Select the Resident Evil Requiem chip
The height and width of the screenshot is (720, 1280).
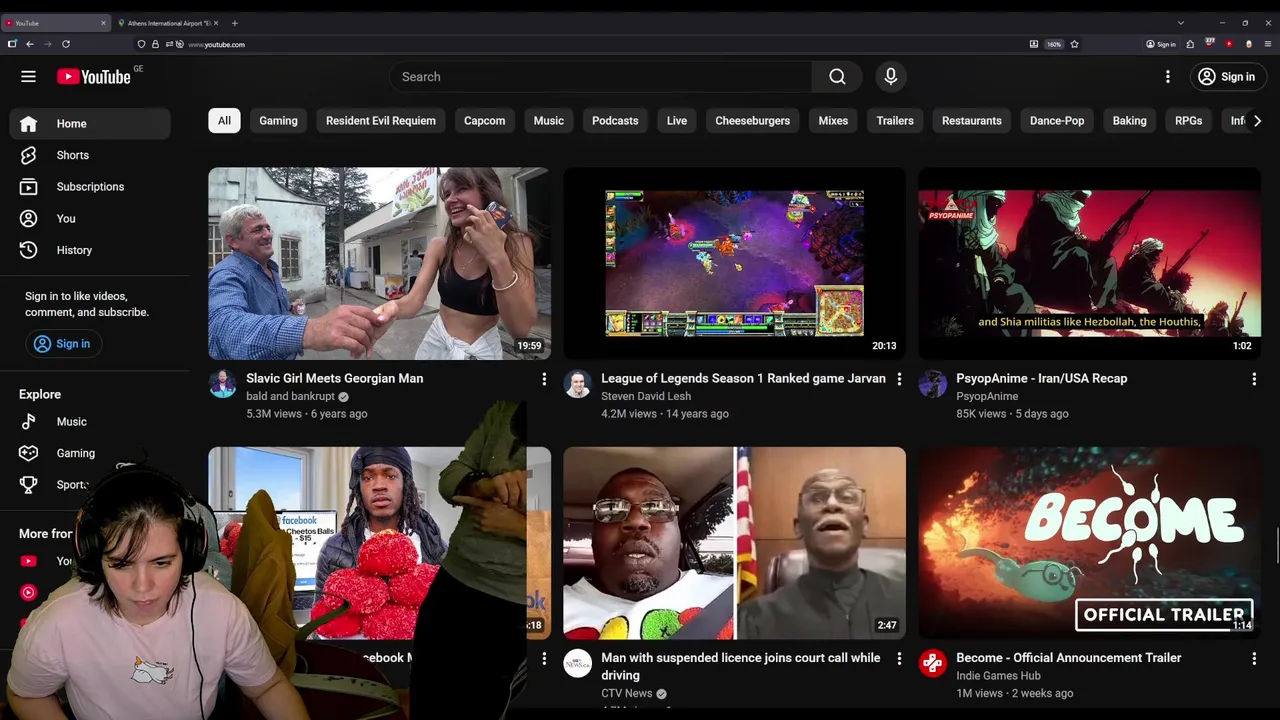pos(381,121)
